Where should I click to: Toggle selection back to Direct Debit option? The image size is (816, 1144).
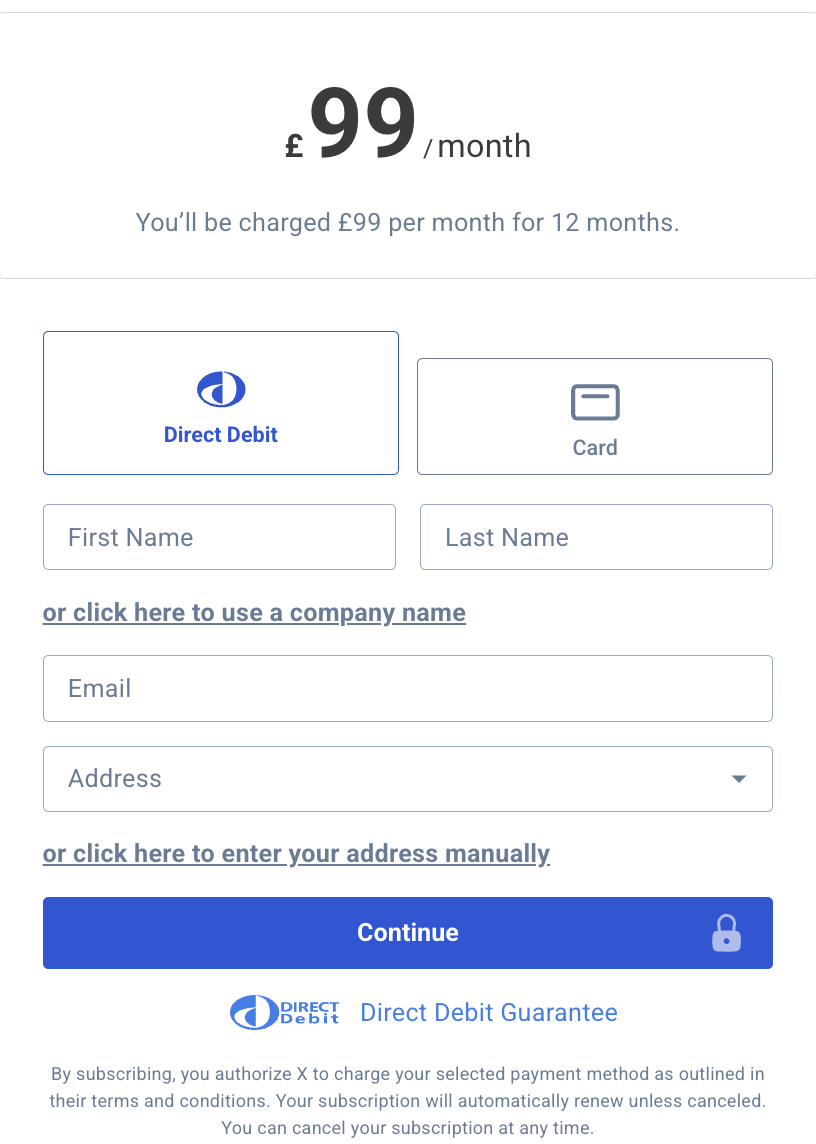point(220,402)
